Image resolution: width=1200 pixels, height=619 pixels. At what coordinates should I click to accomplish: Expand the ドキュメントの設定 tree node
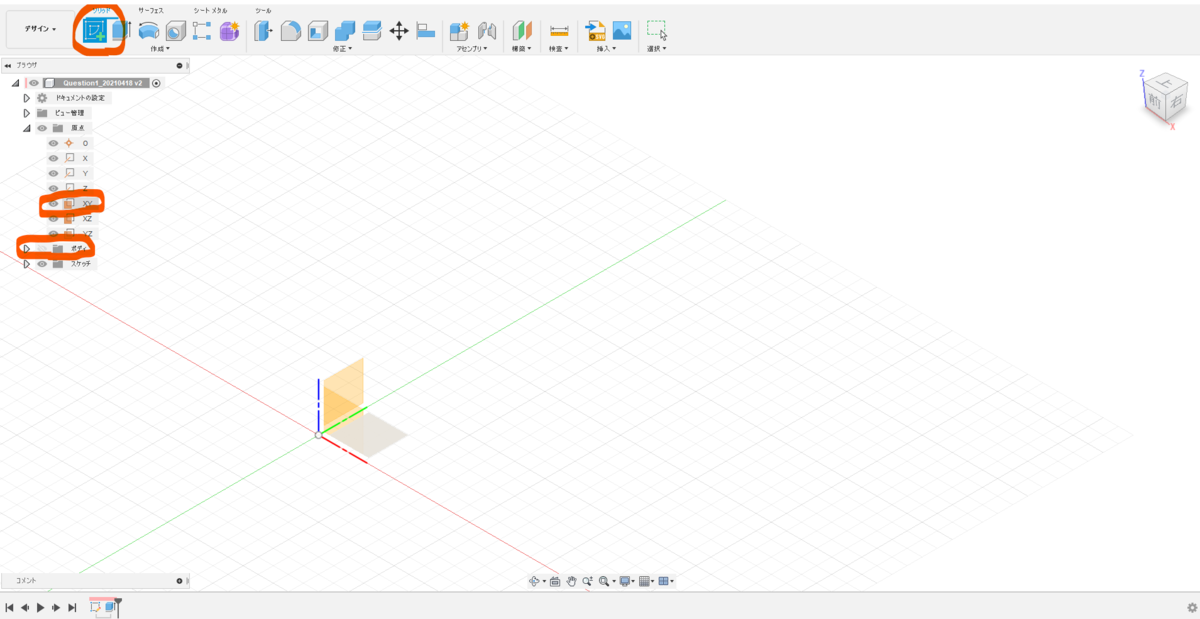click(27, 98)
